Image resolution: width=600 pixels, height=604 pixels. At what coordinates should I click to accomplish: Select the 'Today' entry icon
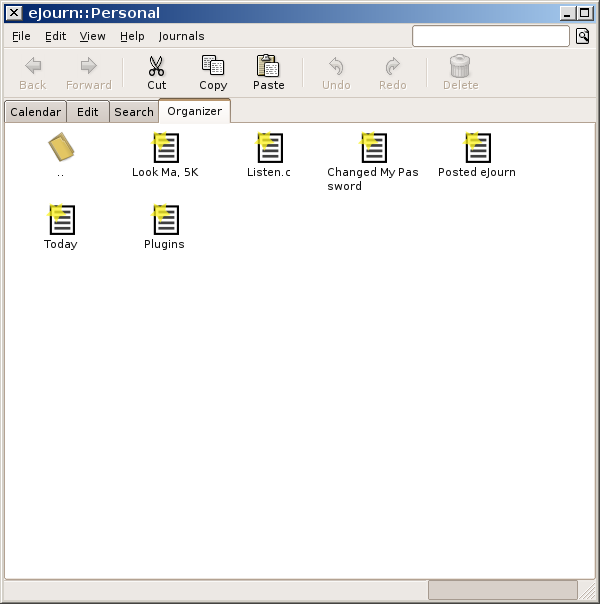[61, 220]
